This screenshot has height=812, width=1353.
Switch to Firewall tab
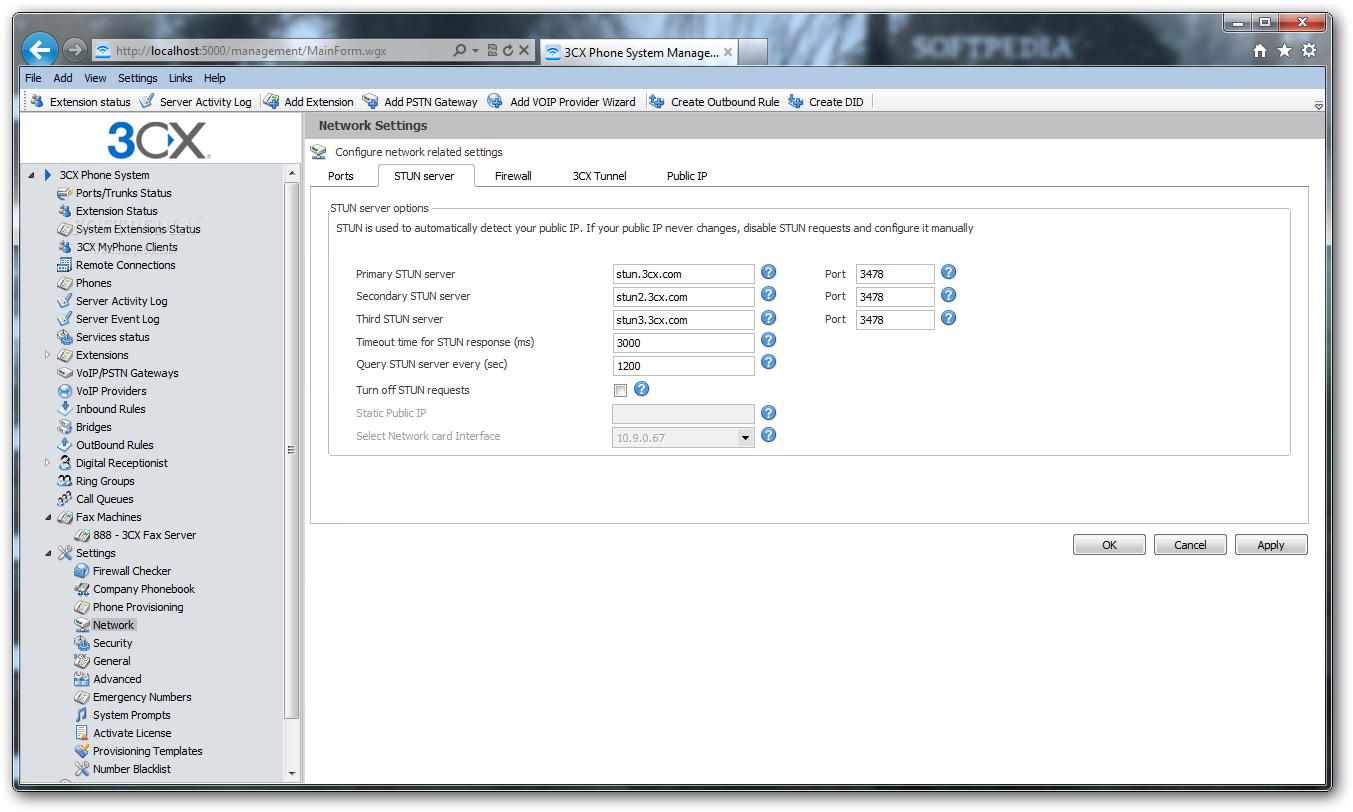(513, 176)
